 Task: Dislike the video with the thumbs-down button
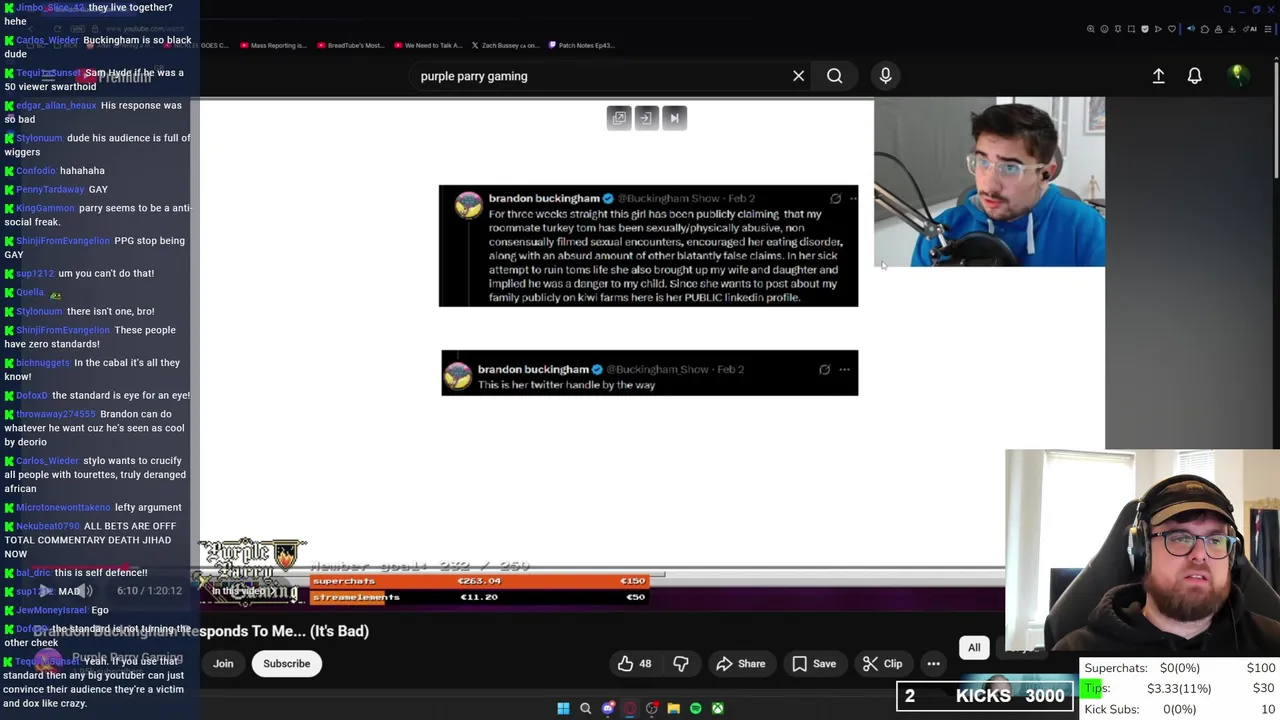tap(681, 664)
